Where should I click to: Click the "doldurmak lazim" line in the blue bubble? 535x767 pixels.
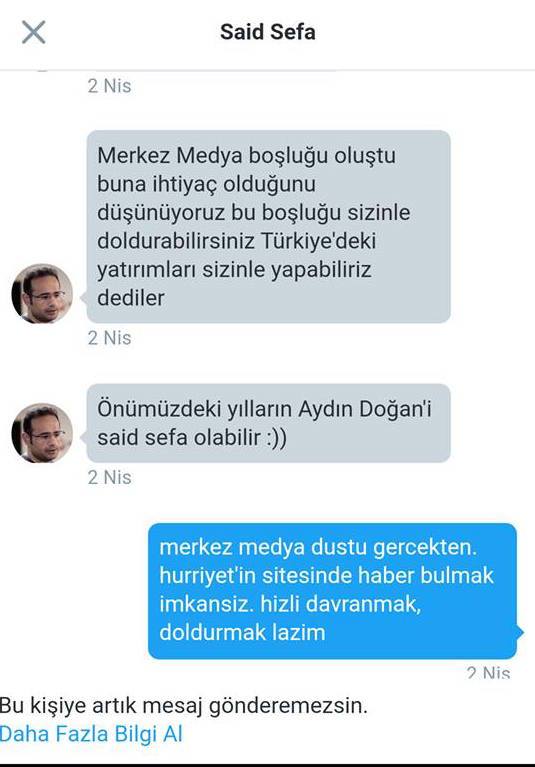[x=242, y=632]
